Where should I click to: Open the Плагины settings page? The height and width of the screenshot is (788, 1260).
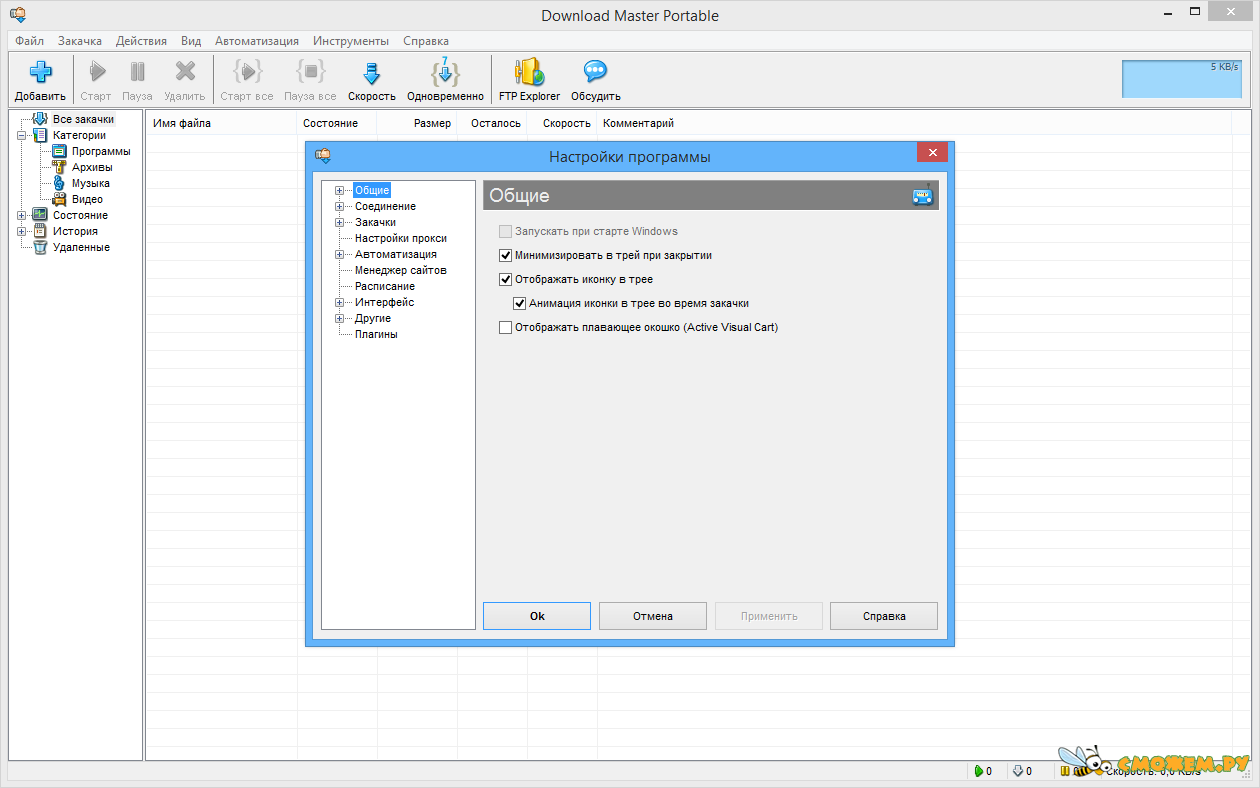click(376, 335)
